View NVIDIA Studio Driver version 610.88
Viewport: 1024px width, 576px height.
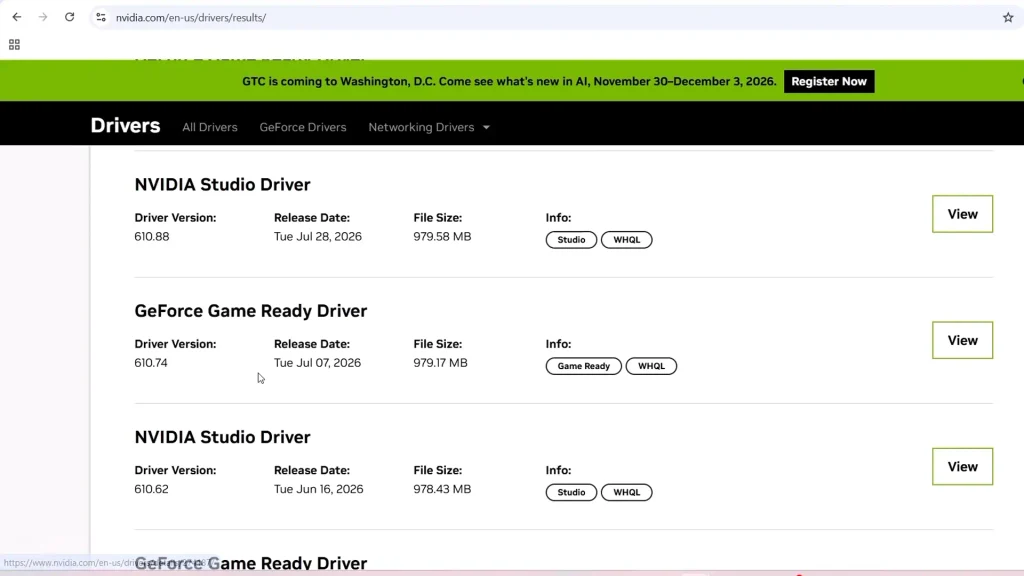pyautogui.click(x=962, y=214)
